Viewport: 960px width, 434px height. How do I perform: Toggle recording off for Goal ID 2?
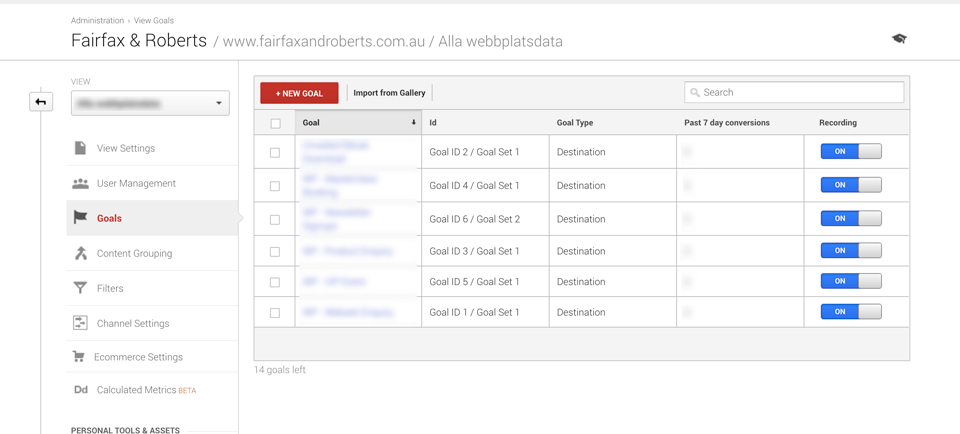click(851, 151)
